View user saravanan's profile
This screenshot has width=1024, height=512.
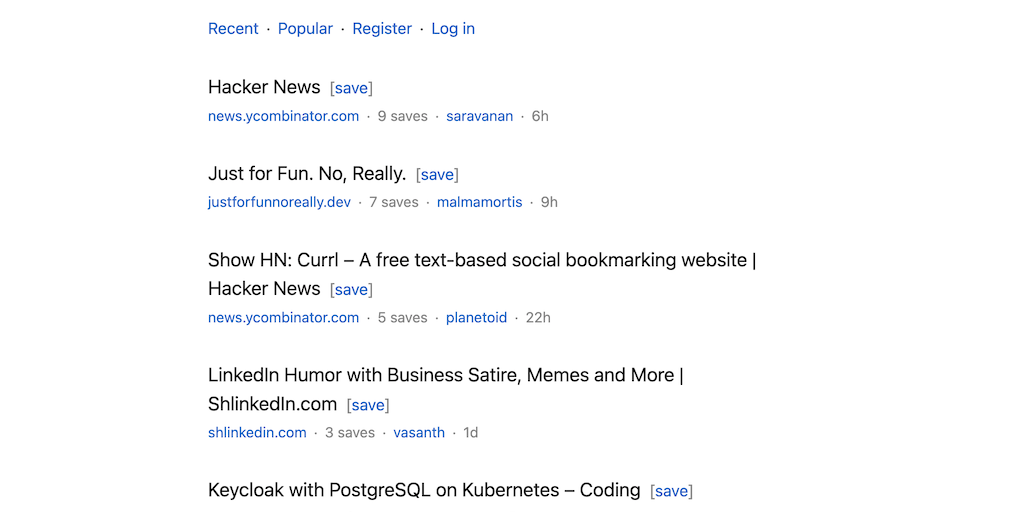pos(479,116)
